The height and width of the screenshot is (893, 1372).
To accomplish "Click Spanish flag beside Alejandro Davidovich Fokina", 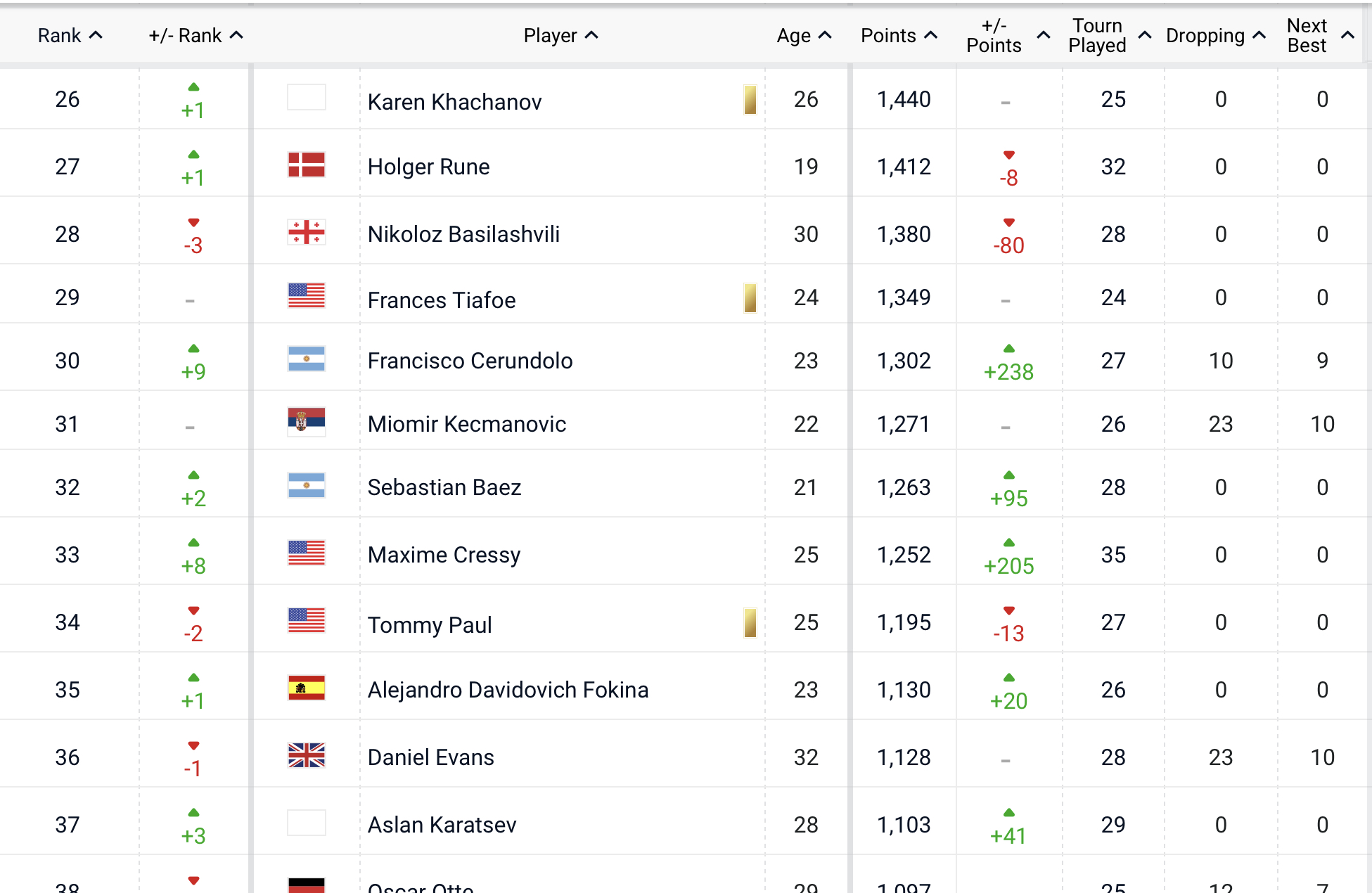I will [x=307, y=688].
